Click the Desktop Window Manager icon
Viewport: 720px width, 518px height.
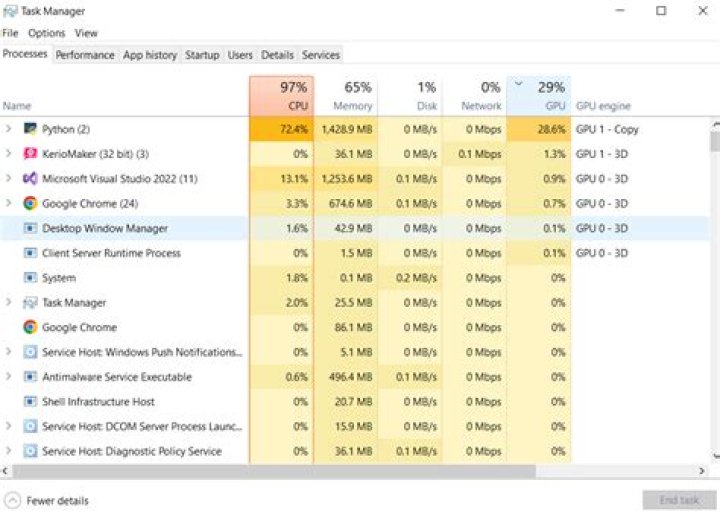(30, 228)
